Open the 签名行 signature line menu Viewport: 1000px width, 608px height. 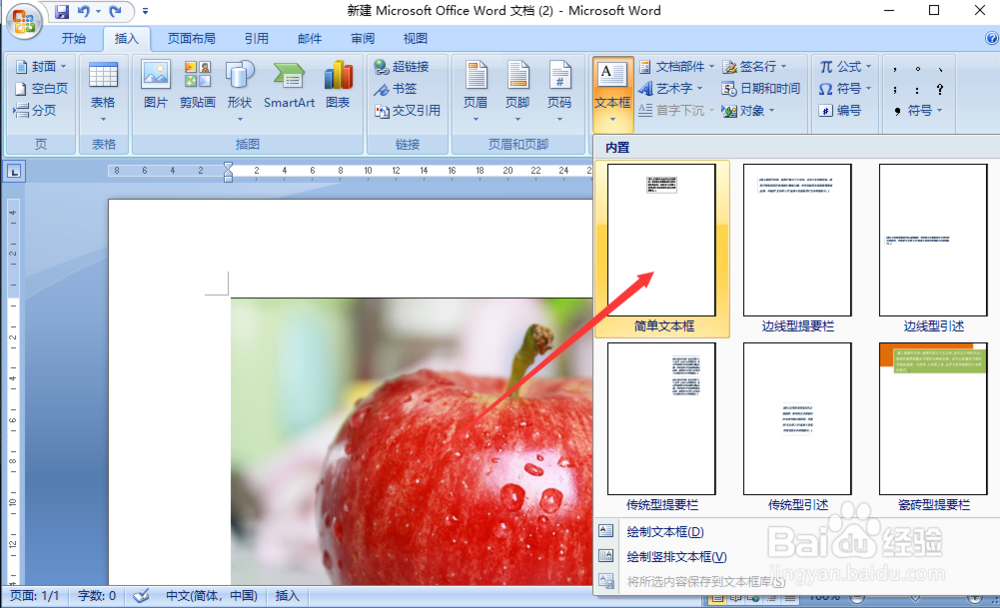click(755, 66)
